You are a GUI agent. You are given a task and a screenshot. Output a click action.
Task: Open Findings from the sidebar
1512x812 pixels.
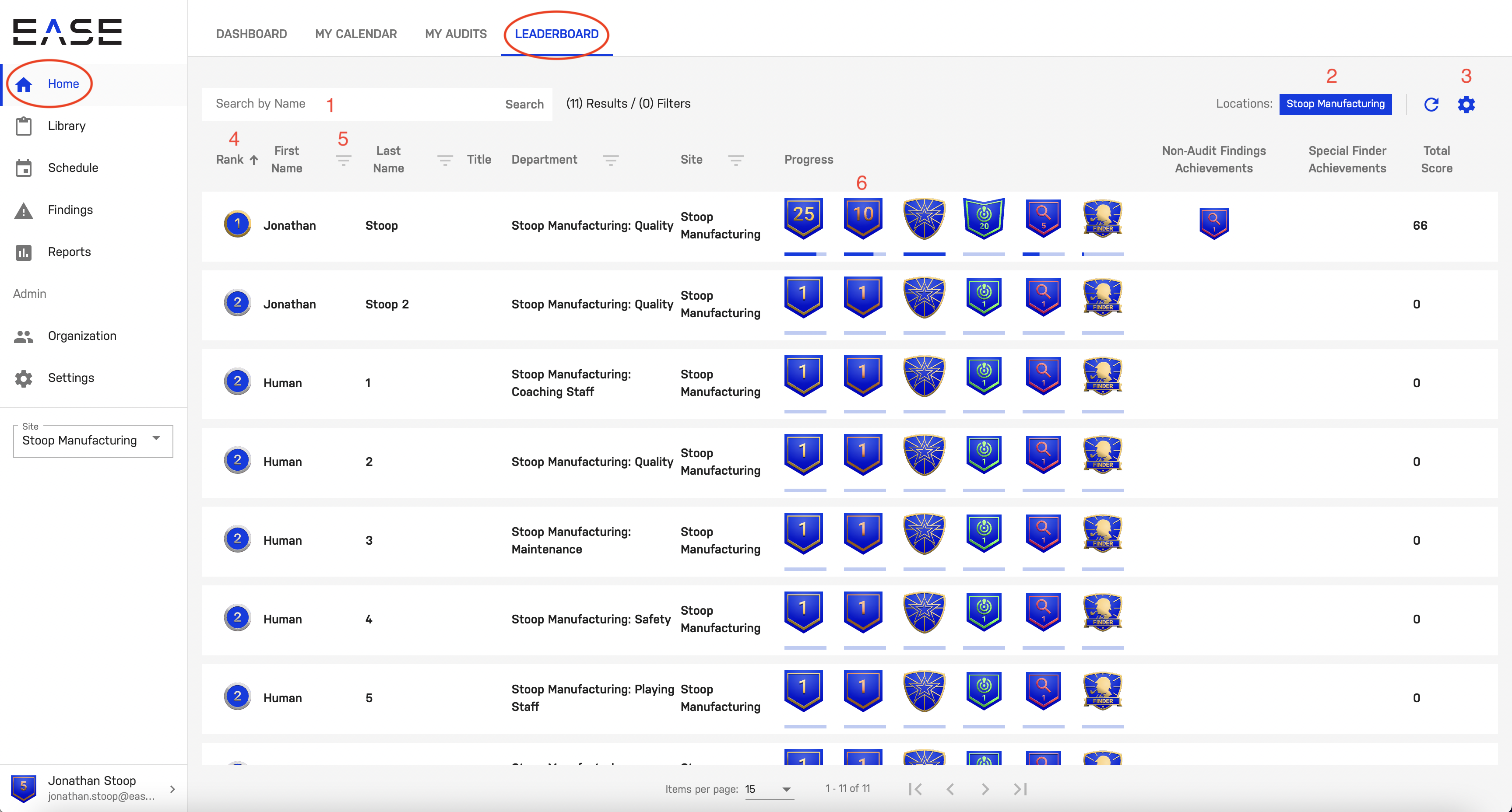pyautogui.click(x=70, y=210)
